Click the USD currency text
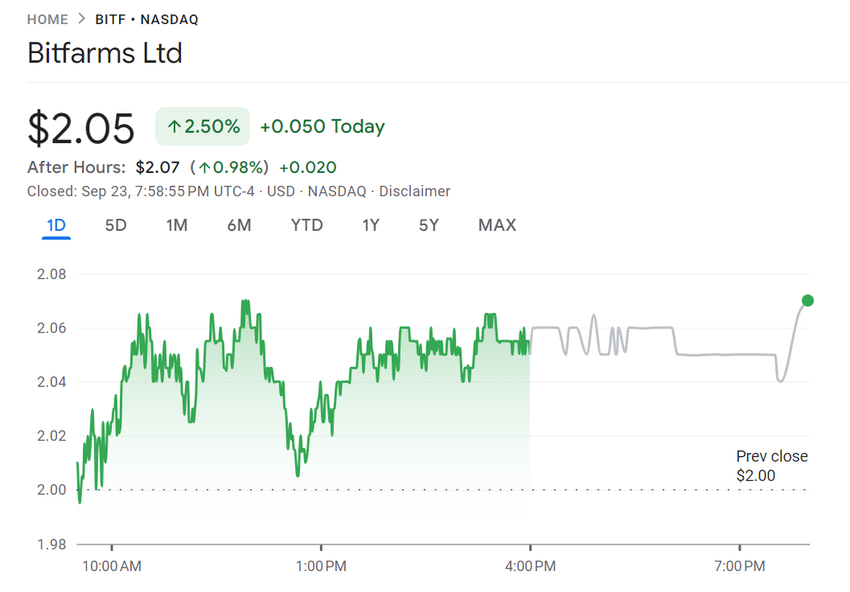850x592 pixels. pos(281,191)
